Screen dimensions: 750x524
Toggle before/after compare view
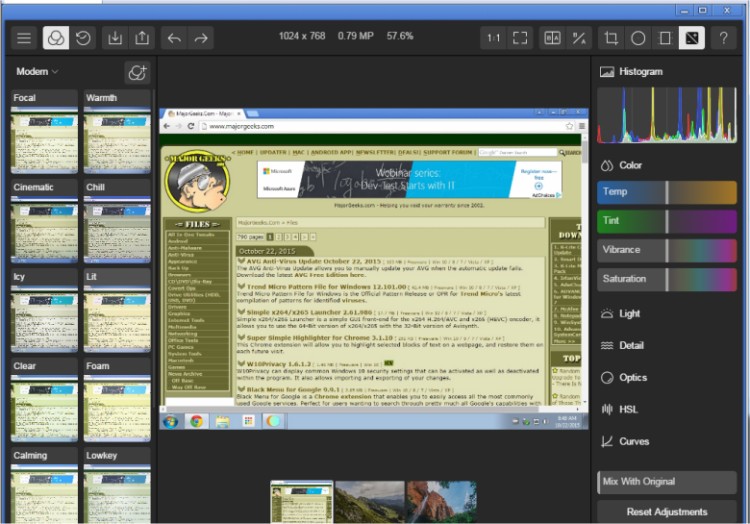552,38
